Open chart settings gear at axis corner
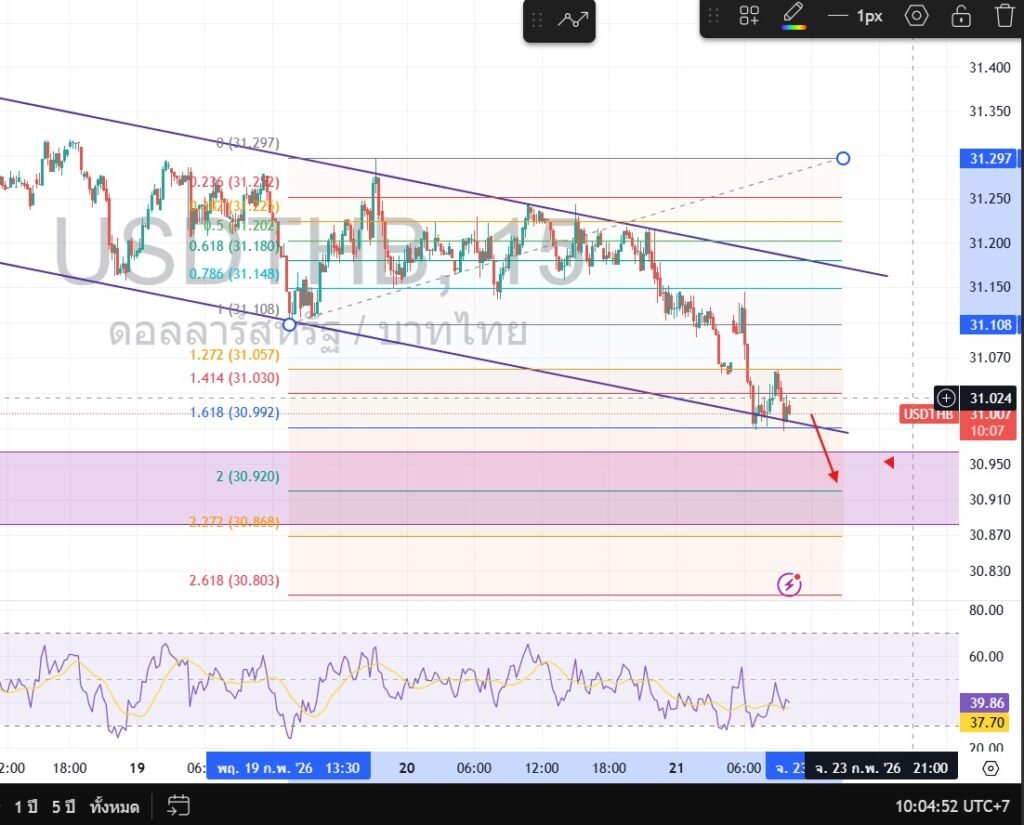The image size is (1024, 825). 990,768
